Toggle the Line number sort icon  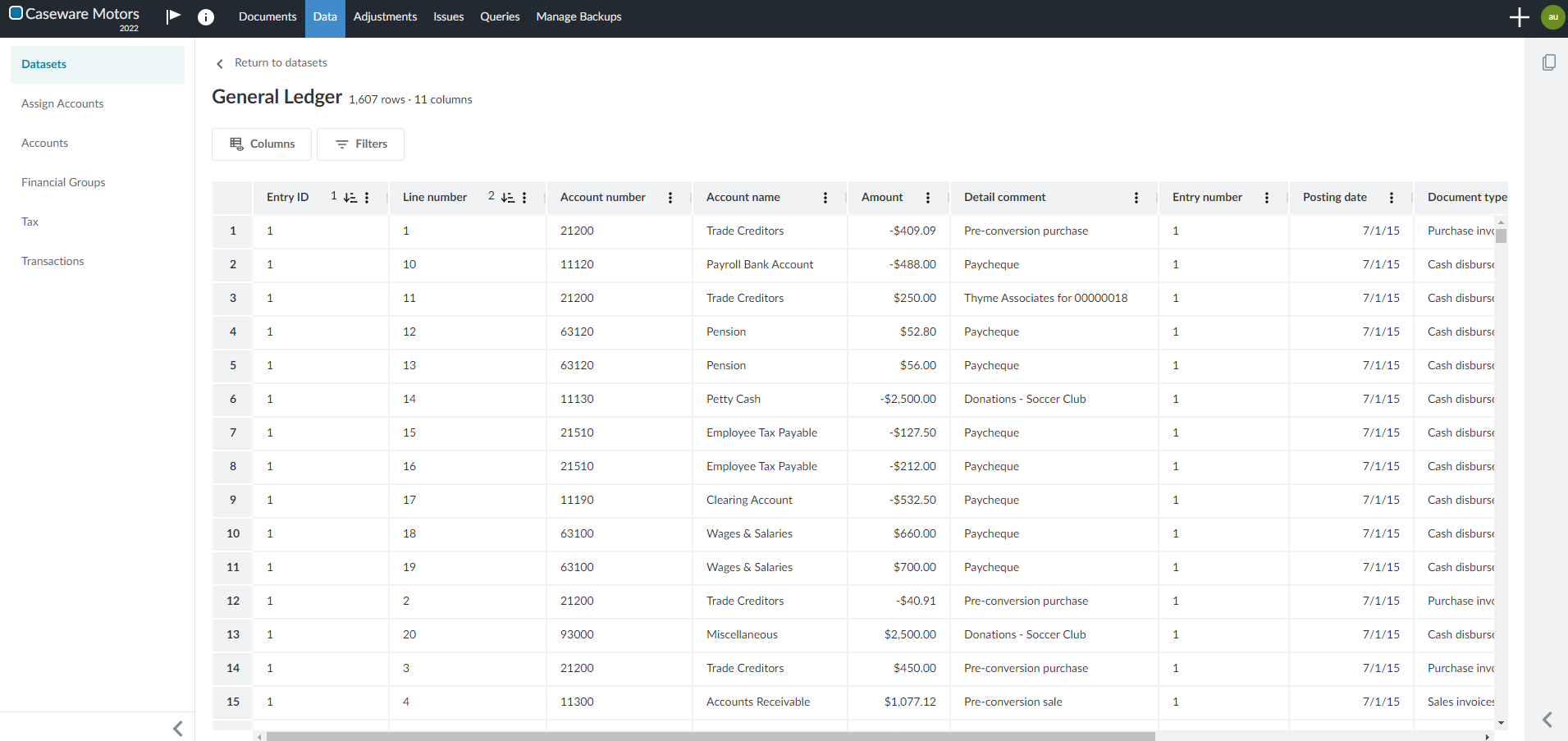click(508, 198)
